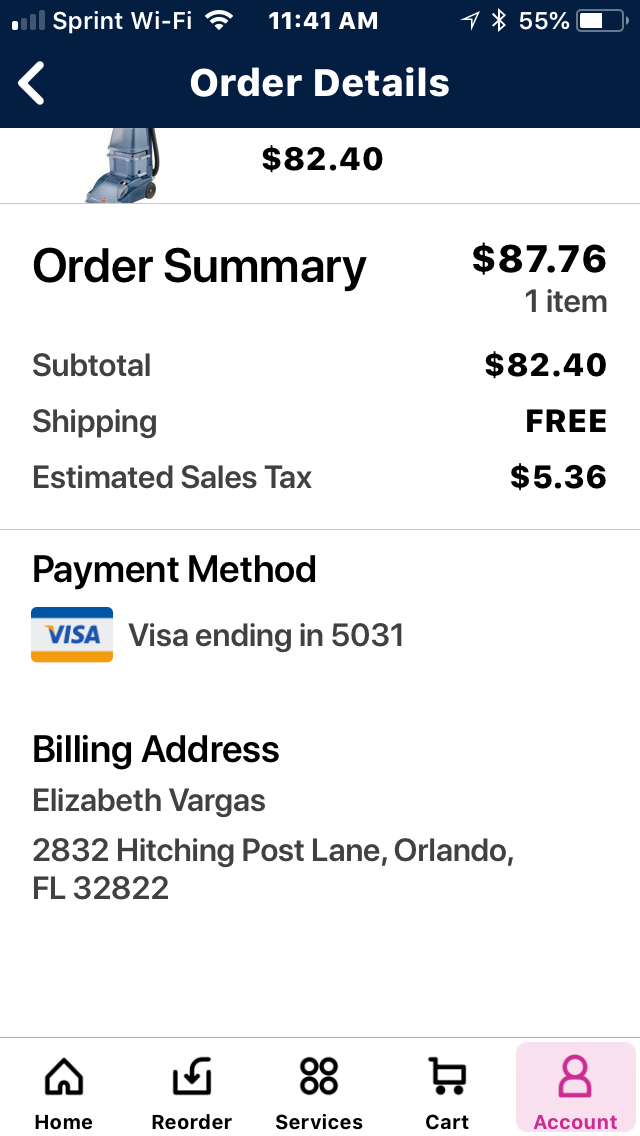Tap the Estimated Sales Tax row label

tap(172, 478)
